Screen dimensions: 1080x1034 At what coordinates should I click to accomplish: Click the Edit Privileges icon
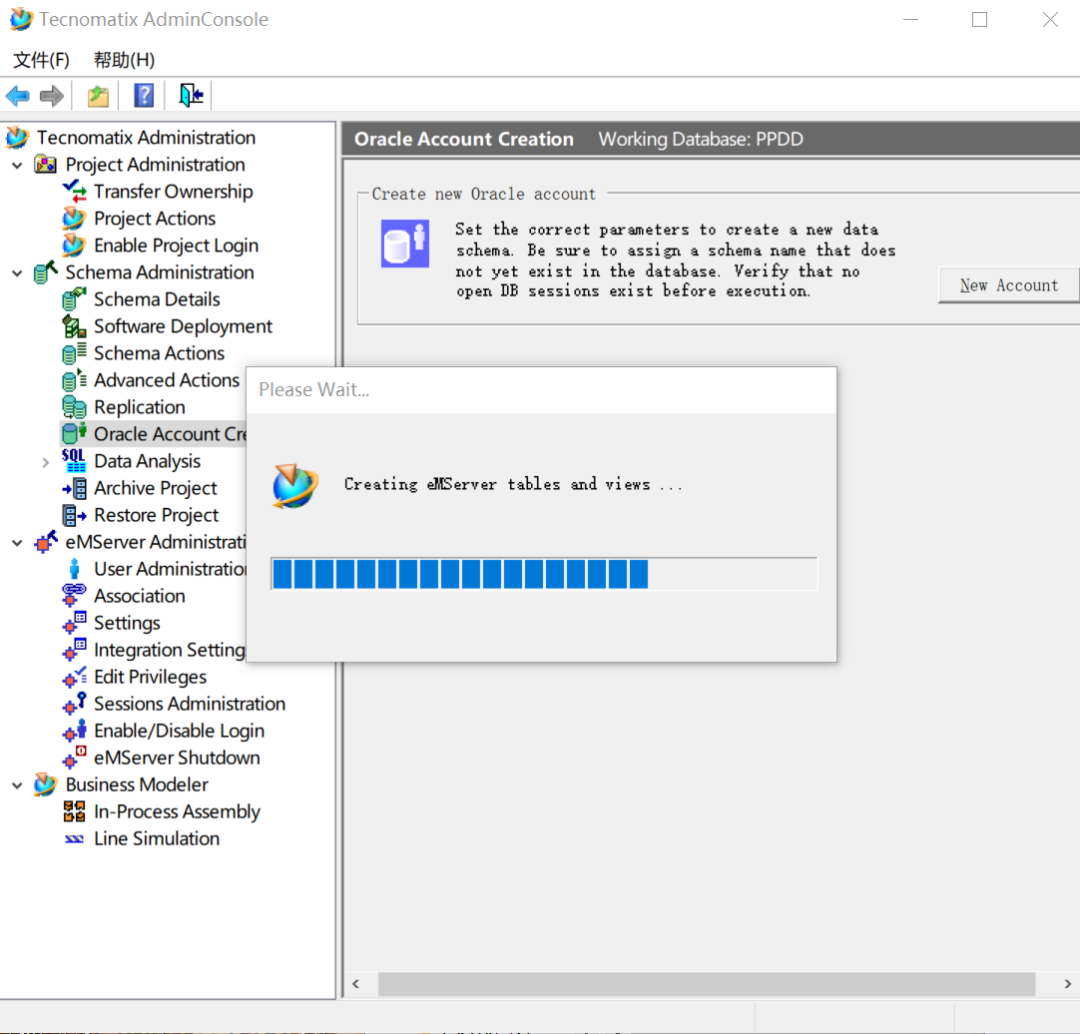point(74,676)
